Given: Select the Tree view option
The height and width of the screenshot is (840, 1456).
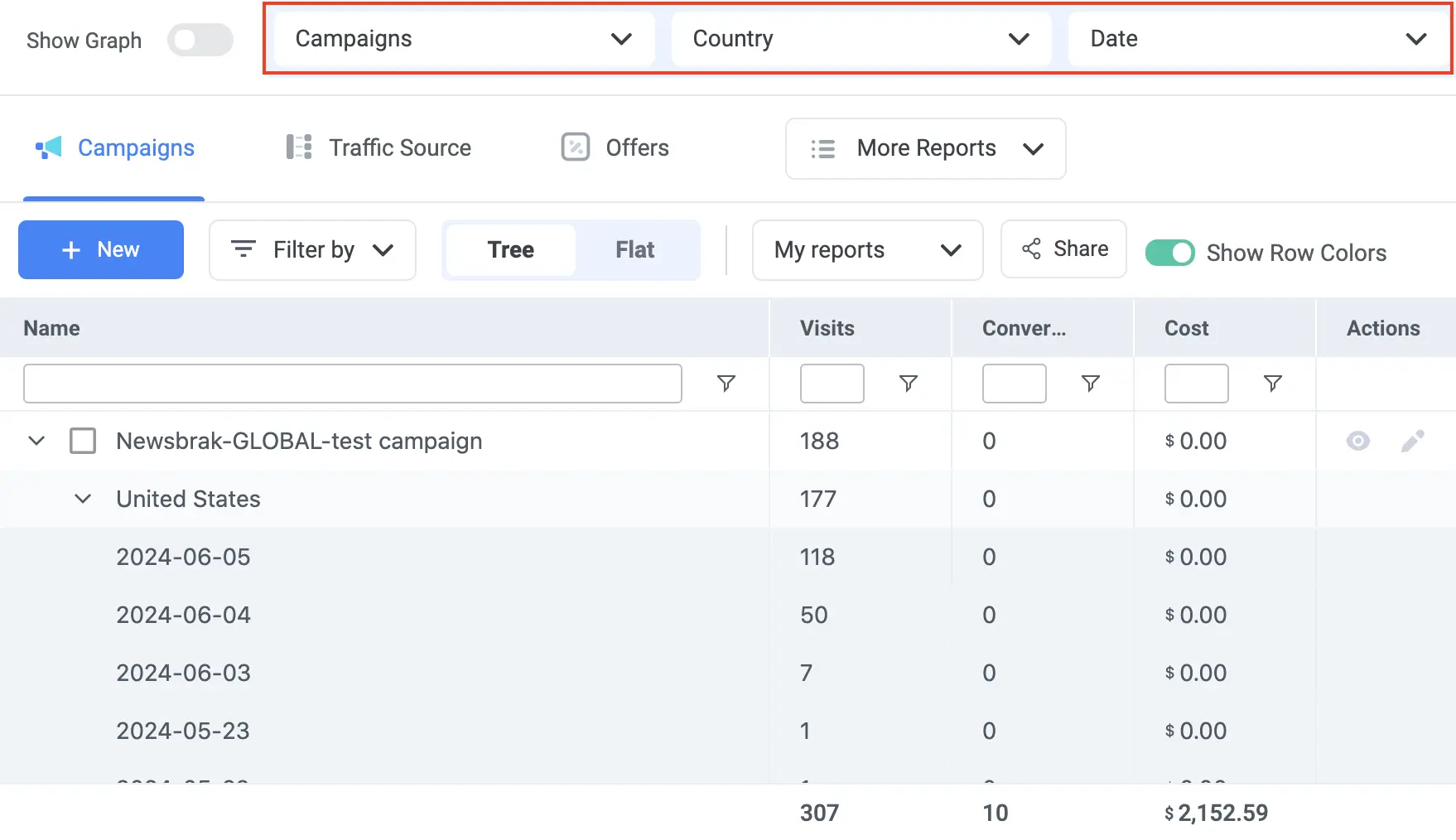Looking at the screenshot, I should pos(510,250).
